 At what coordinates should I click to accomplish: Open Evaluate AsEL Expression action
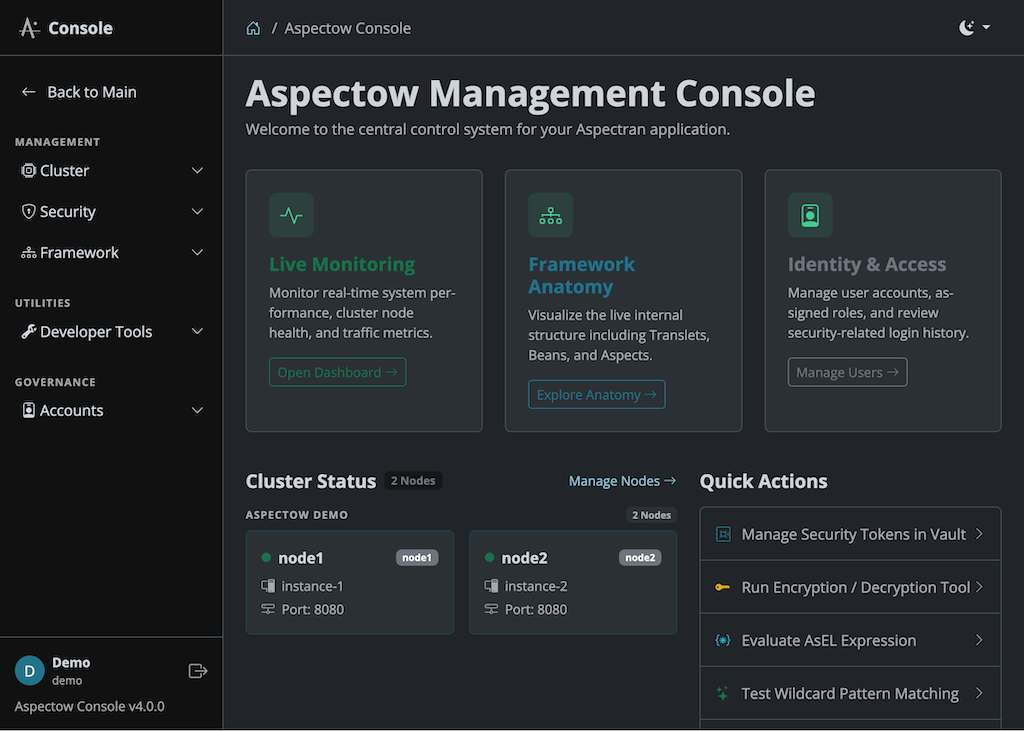pos(850,640)
